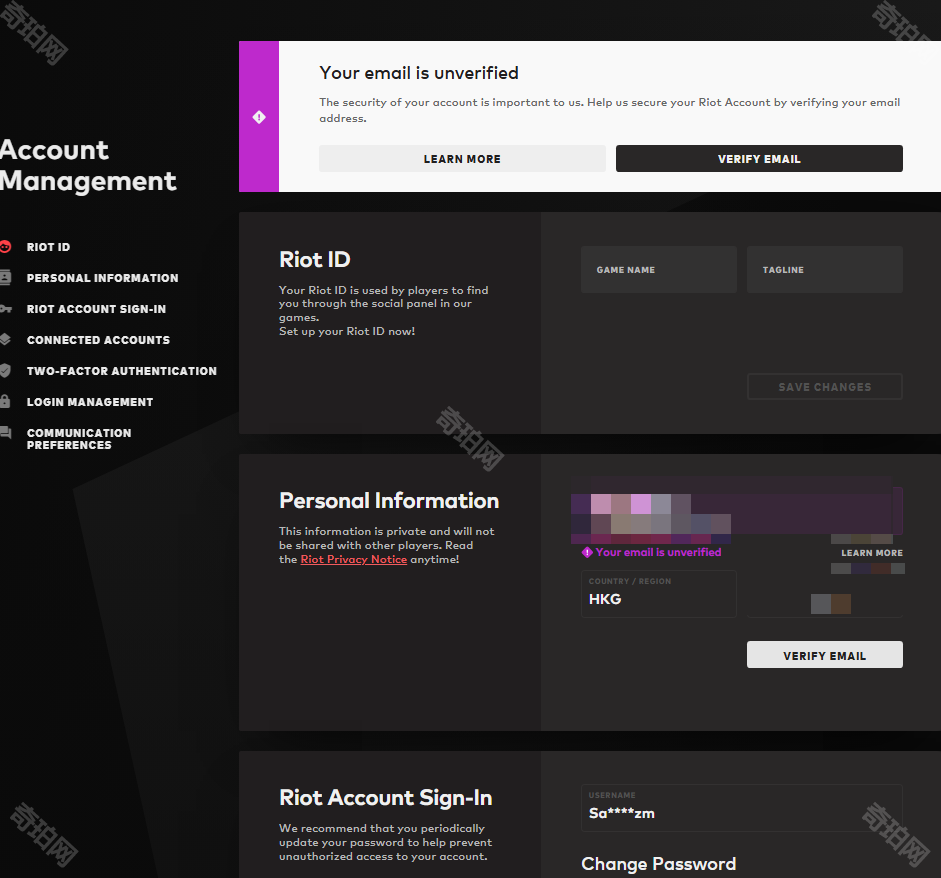
Task: Click the Save Changes button
Action: (824, 387)
